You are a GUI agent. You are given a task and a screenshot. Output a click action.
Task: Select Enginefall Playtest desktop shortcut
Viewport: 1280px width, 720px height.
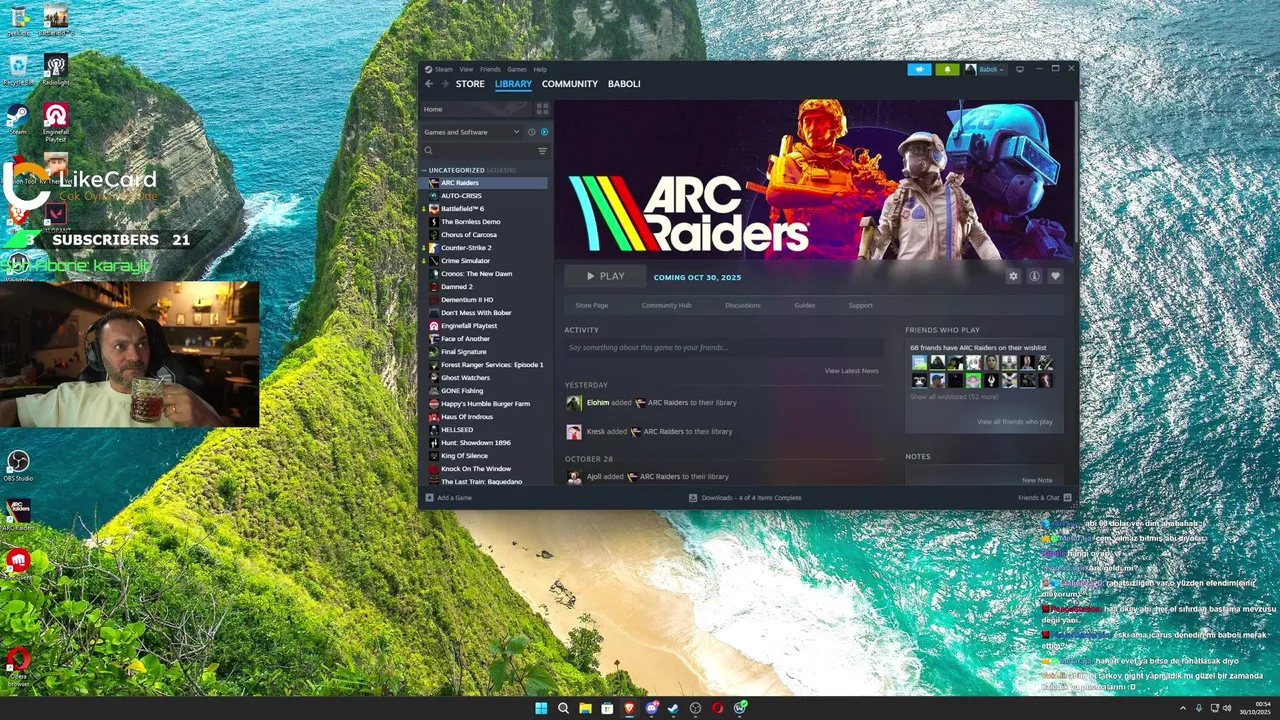(x=56, y=122)
